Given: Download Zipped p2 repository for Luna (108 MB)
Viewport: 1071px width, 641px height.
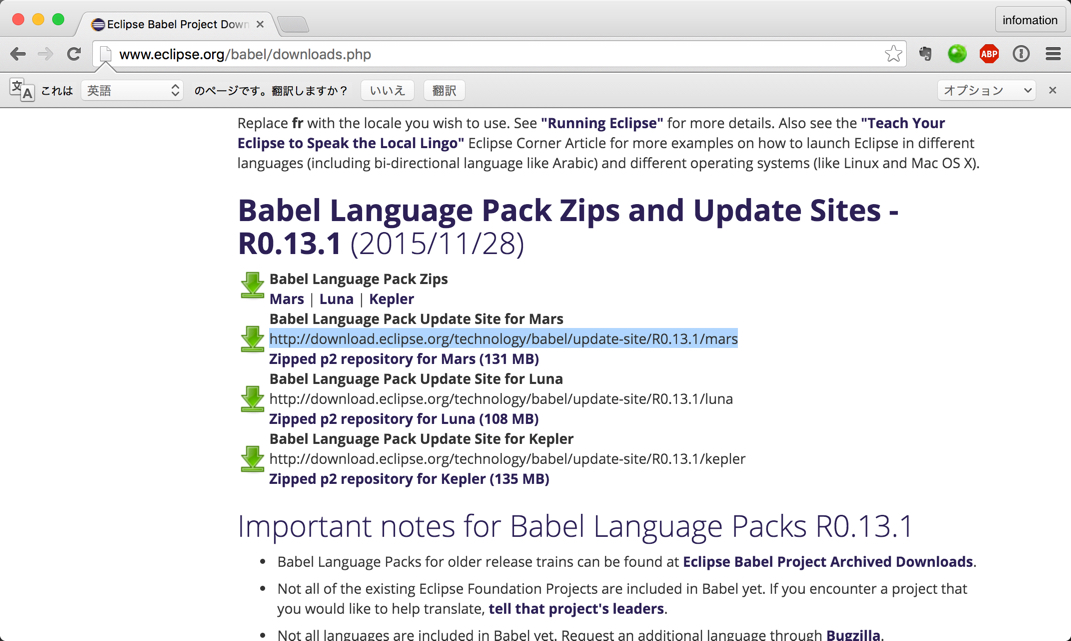Looking at the screenshot, I should (x=404, y=419).
